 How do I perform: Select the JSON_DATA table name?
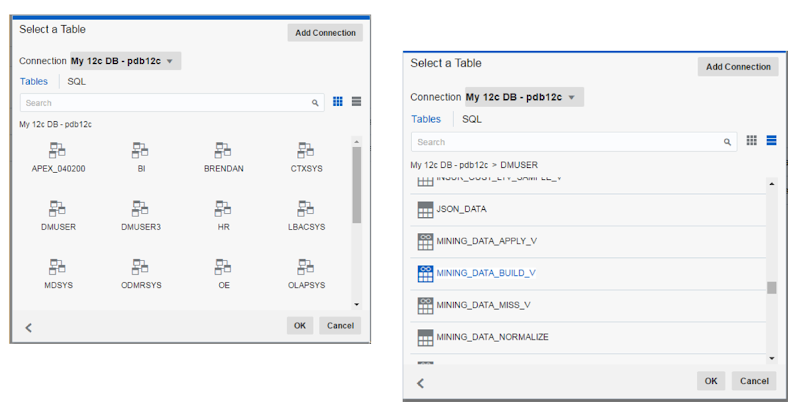click(461, 209)
